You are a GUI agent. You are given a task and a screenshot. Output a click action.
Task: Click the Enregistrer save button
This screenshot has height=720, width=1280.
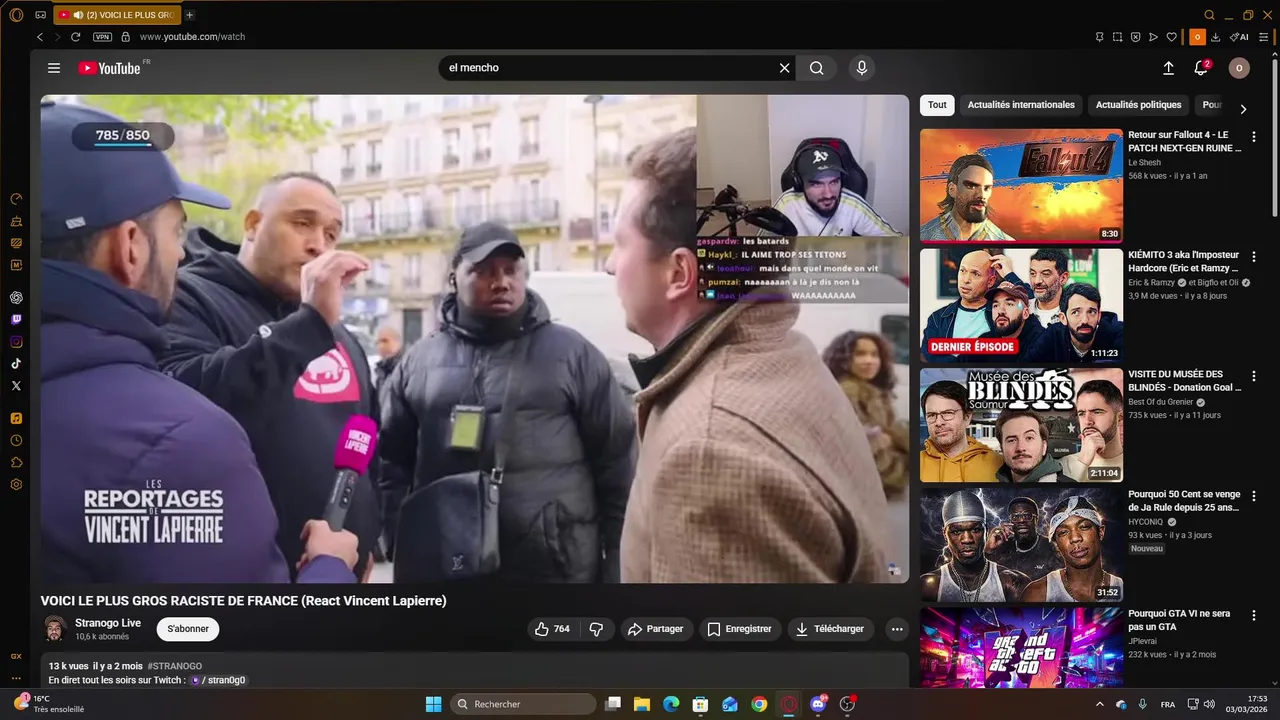pyautogui.click(x=739, y=629)
